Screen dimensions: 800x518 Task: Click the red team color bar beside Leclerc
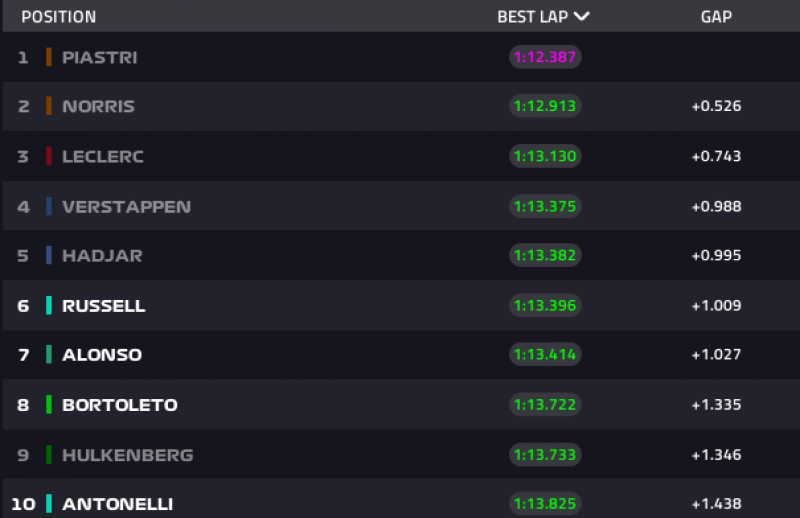tap(48, 156)
